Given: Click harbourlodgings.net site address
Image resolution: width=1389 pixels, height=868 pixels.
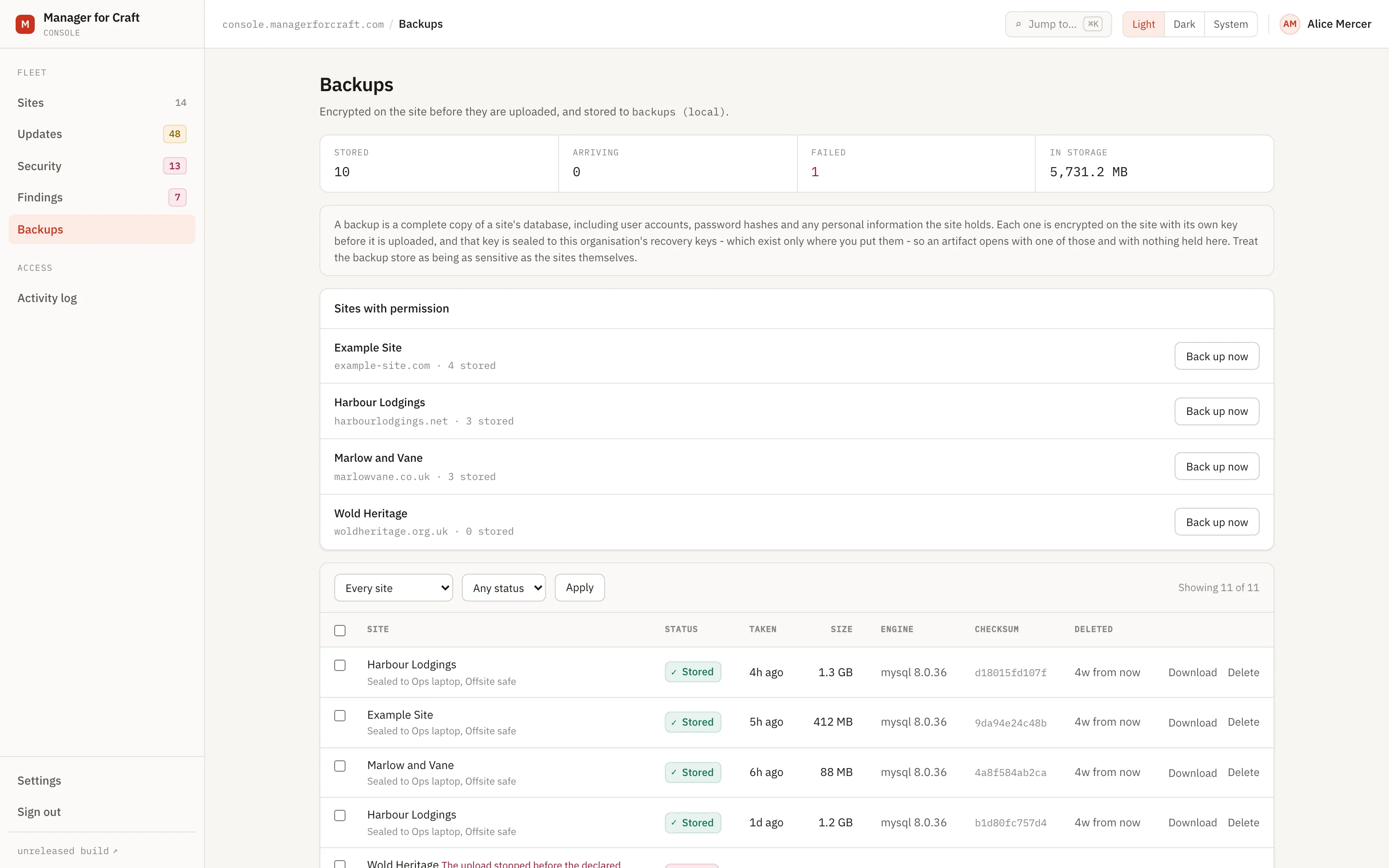Looking at the screenshot, I should coord(391,421).
